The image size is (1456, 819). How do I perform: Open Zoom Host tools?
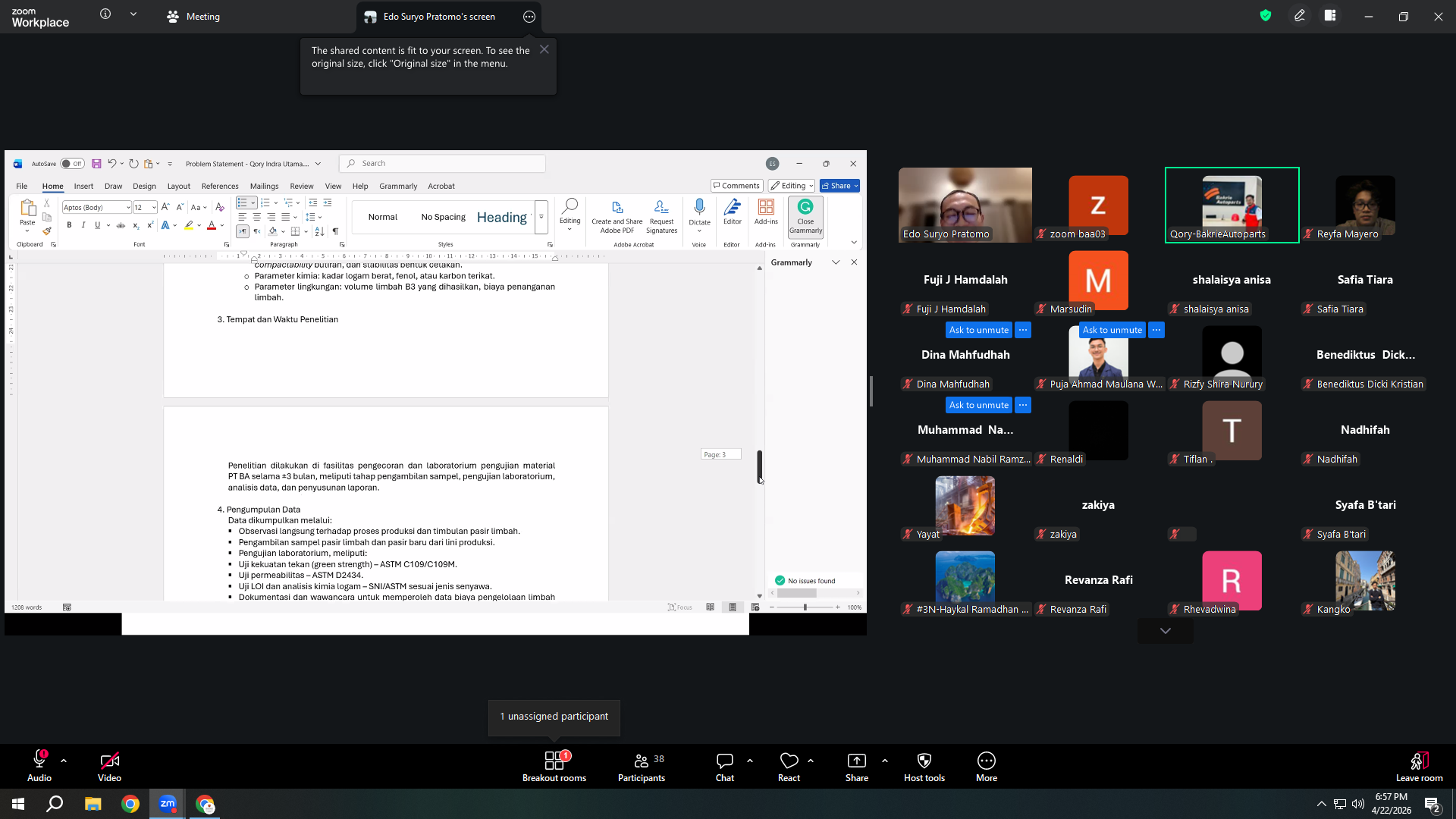point(924,767)
